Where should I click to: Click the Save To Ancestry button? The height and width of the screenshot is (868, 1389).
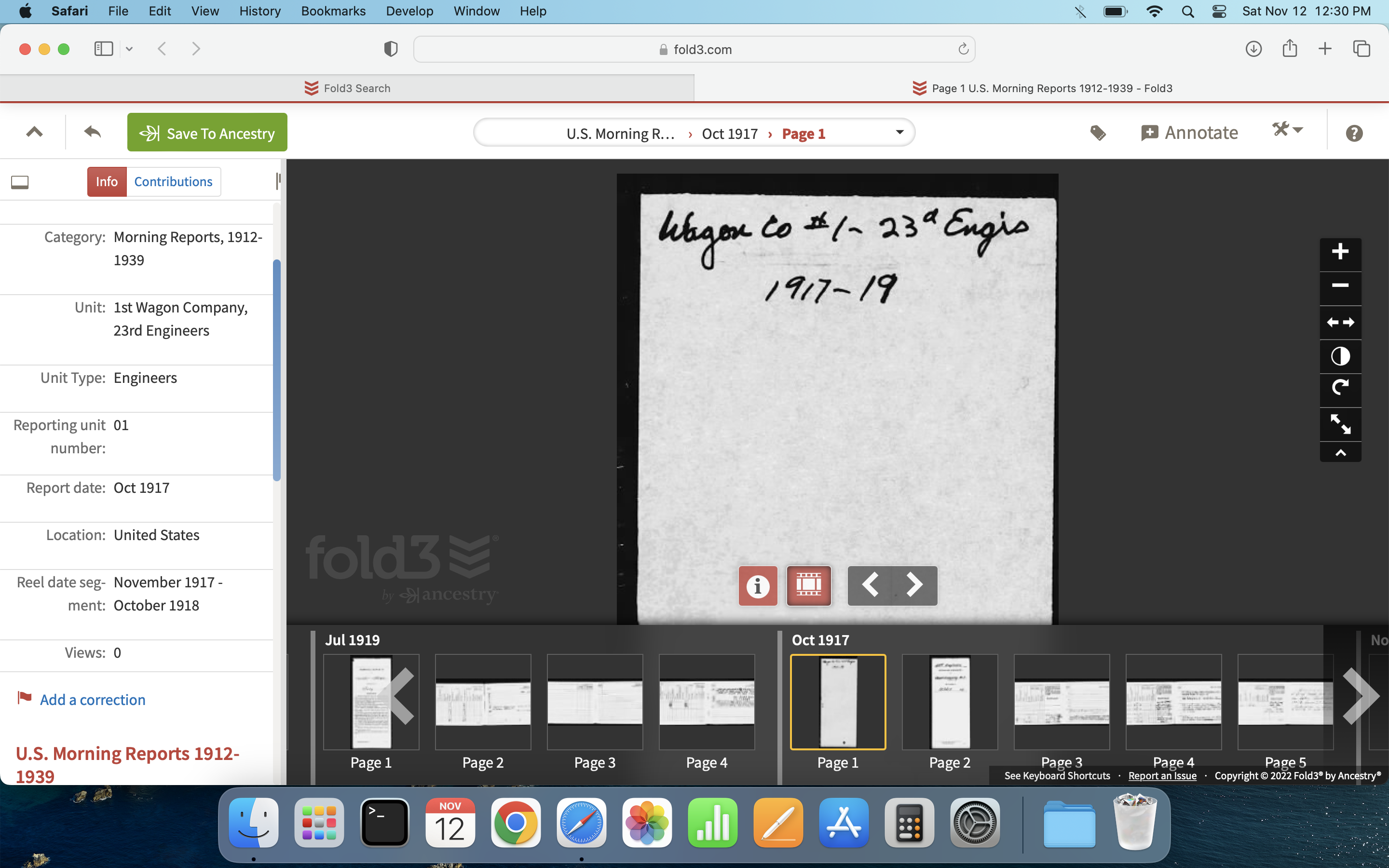(207, 133)
